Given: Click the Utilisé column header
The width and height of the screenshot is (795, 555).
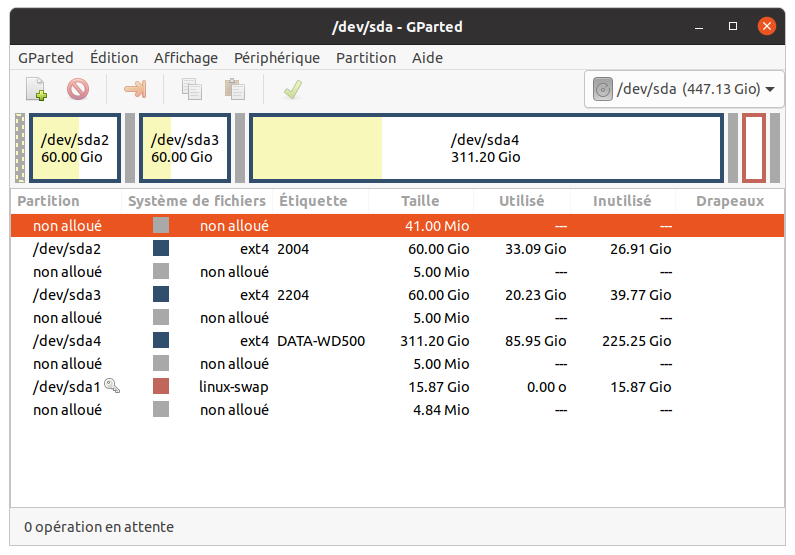Looking at the screenshot, I should 522,201.
